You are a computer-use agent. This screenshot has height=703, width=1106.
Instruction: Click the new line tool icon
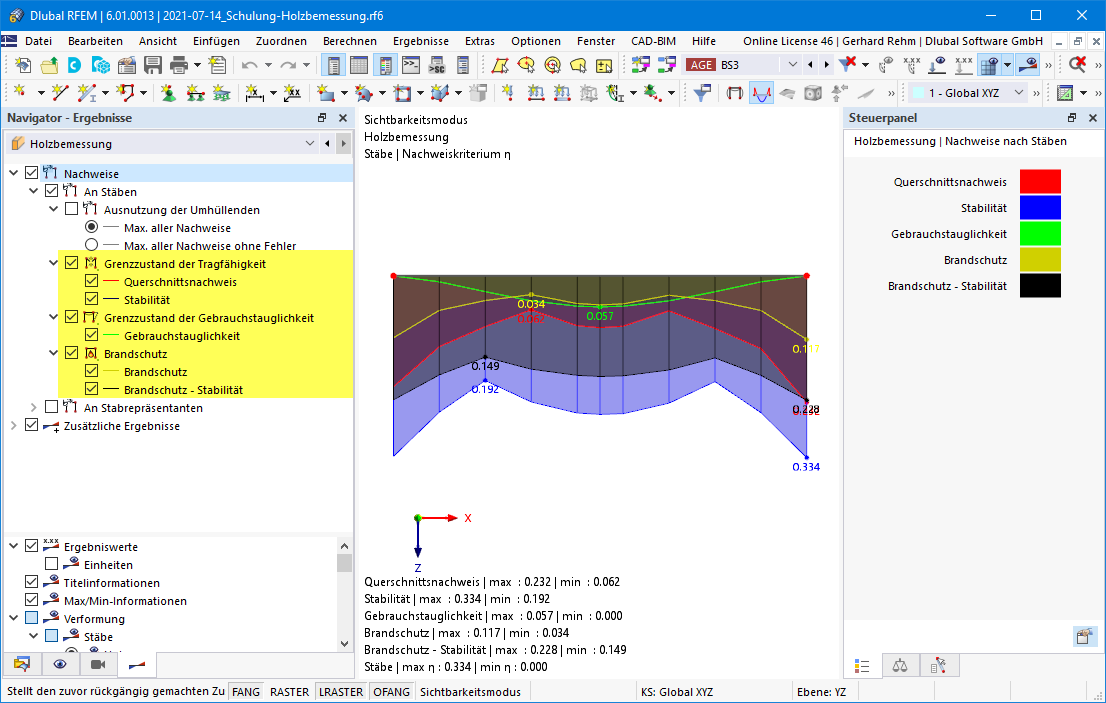click(x=60, y=93)
